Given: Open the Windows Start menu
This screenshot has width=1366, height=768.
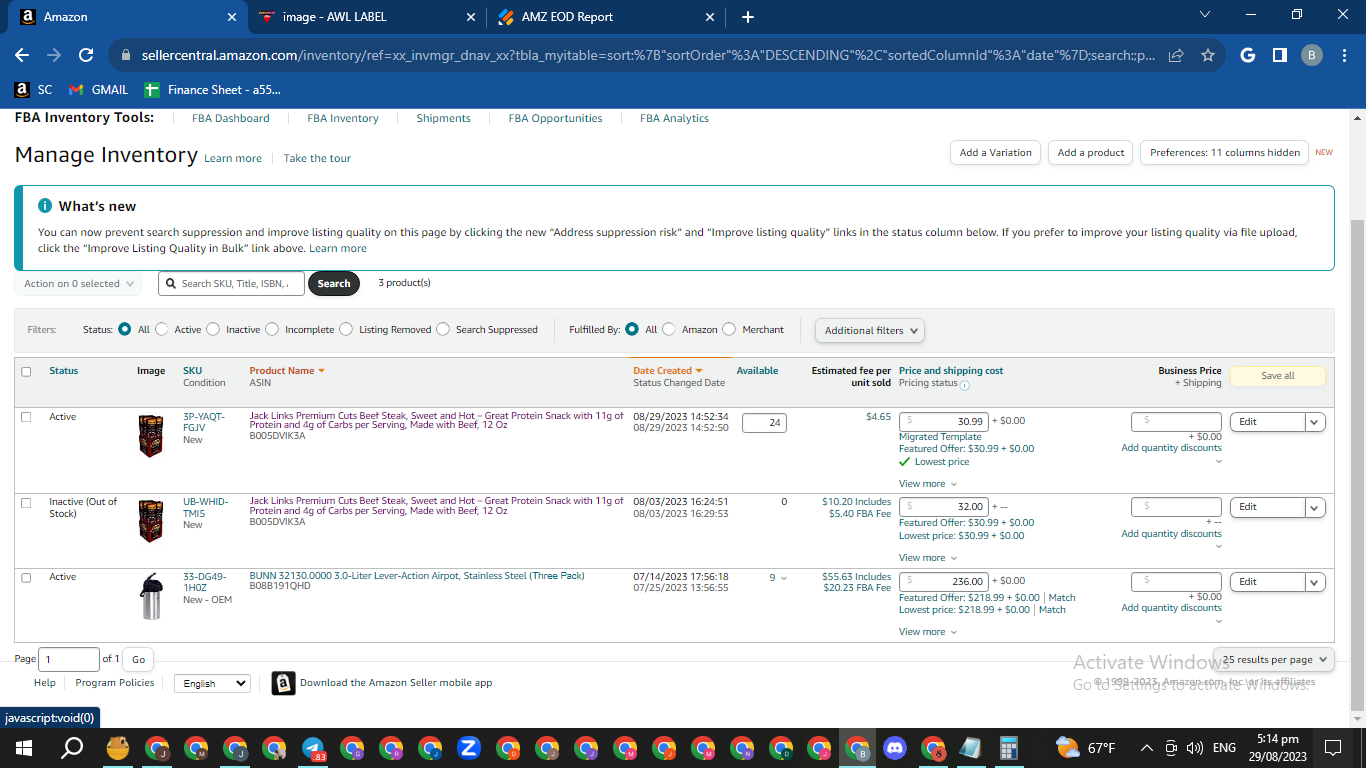Looking at the screenshot, I should 23,748.
